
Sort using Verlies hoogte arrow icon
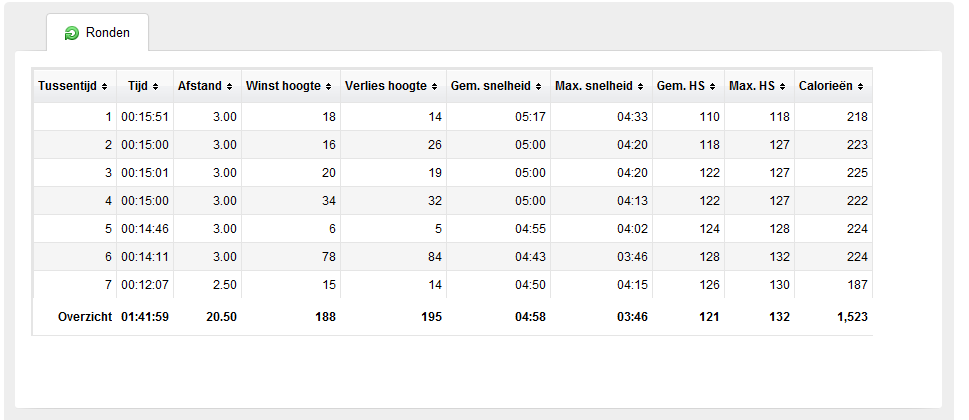[434, 86]
